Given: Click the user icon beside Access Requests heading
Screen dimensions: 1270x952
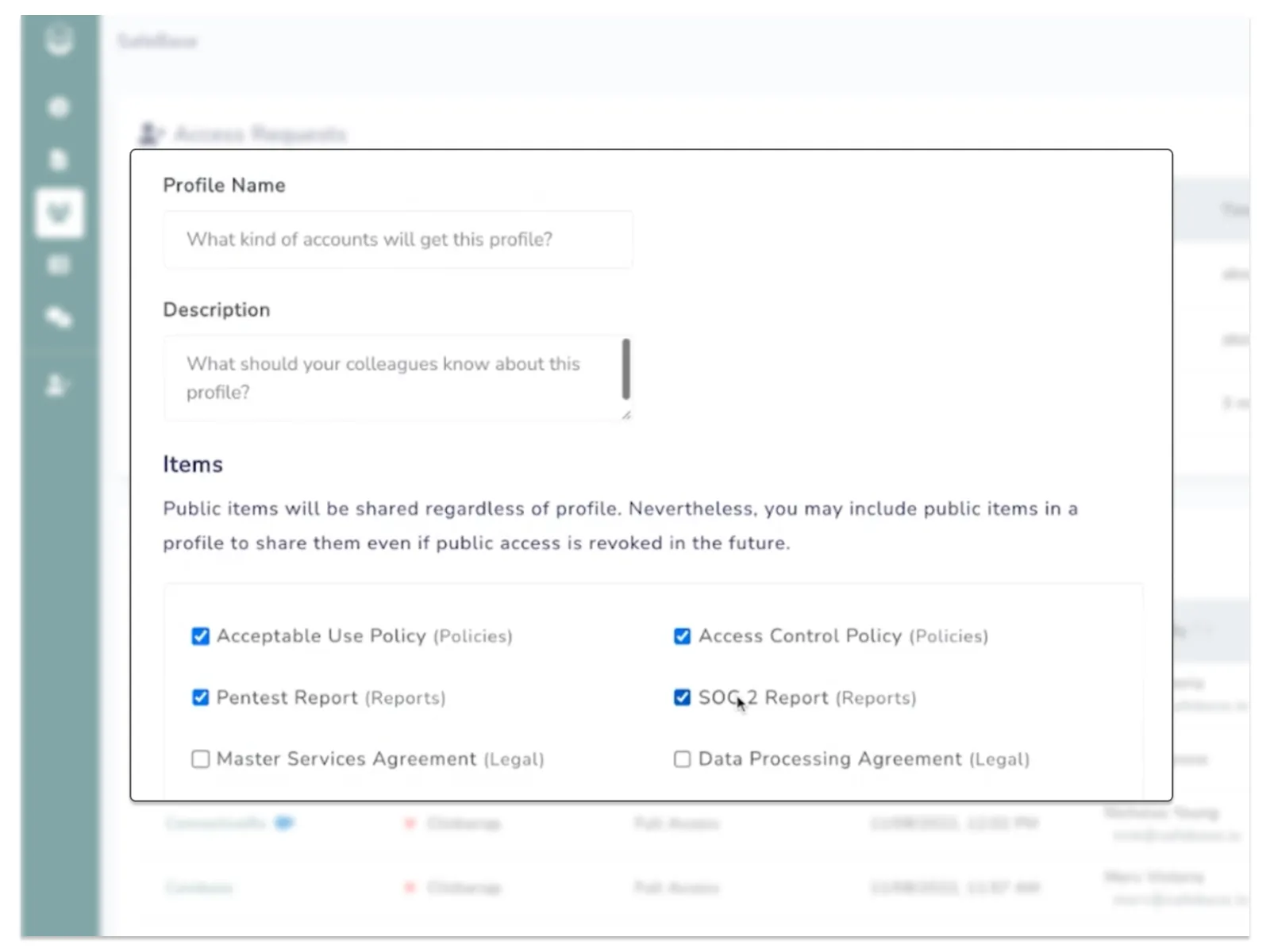Looking at the screenshot, I should pyautogui.click(x=150, y=133).
